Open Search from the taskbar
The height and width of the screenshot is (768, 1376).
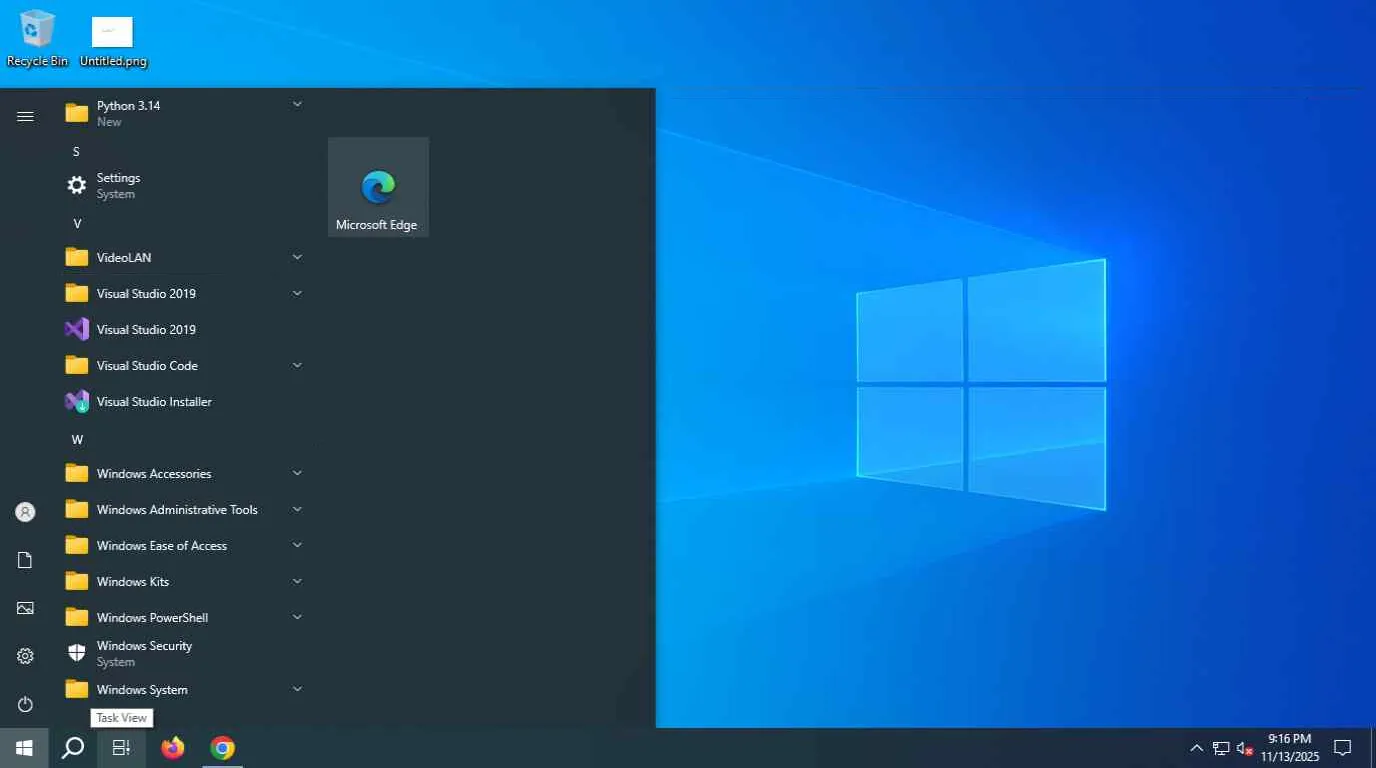click(72, 748)
